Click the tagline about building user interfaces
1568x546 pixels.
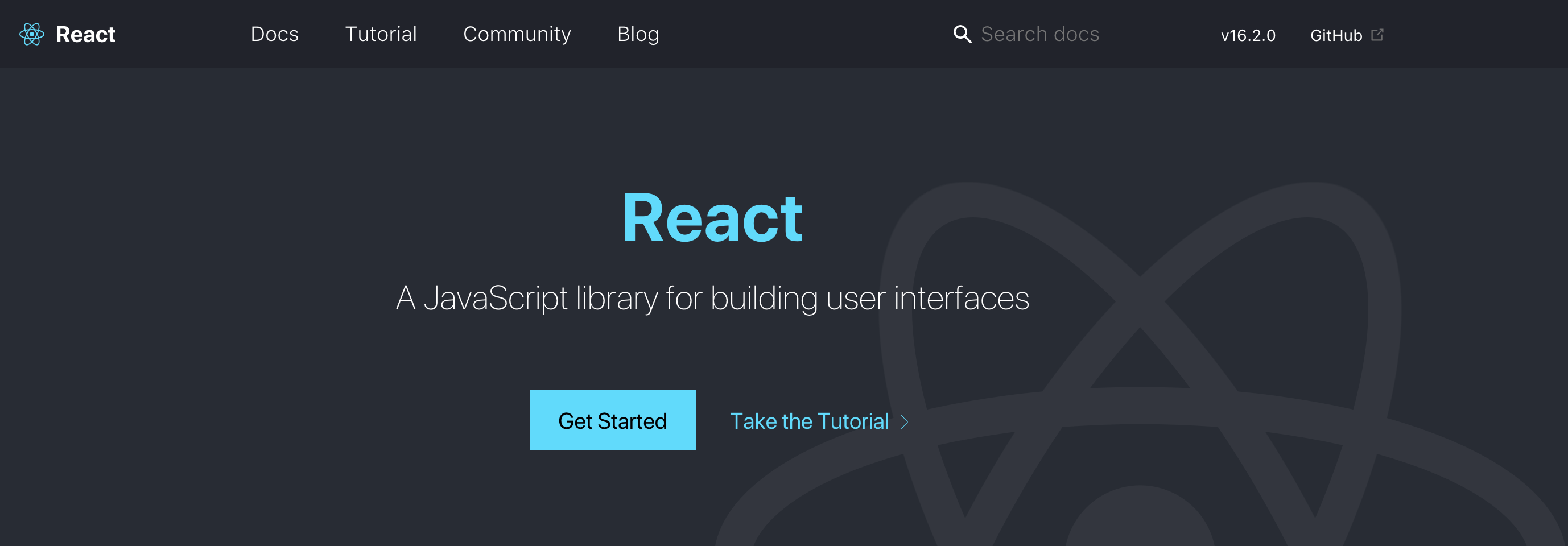712,298
